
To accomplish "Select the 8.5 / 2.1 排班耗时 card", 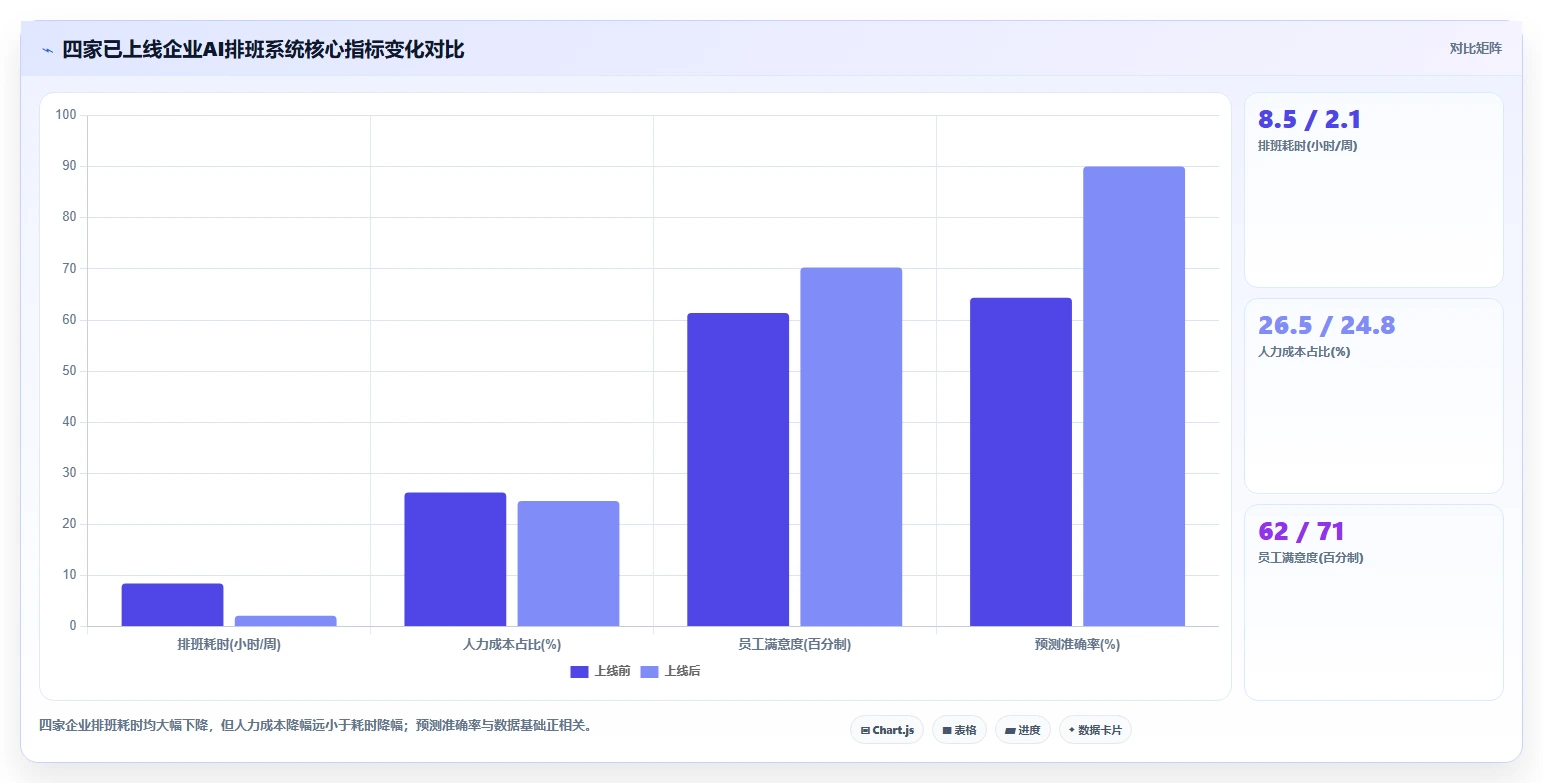I will (x=1373, y=190).
